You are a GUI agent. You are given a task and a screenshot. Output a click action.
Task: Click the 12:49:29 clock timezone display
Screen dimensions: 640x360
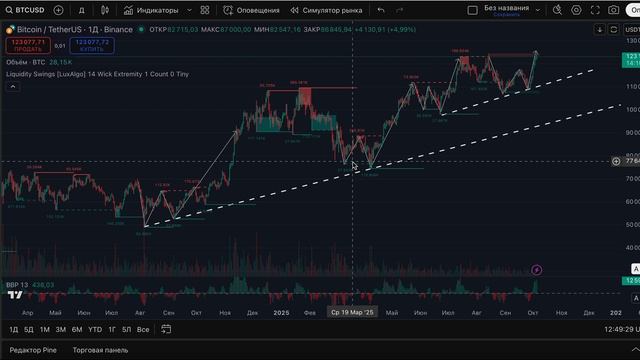[622, 329]
